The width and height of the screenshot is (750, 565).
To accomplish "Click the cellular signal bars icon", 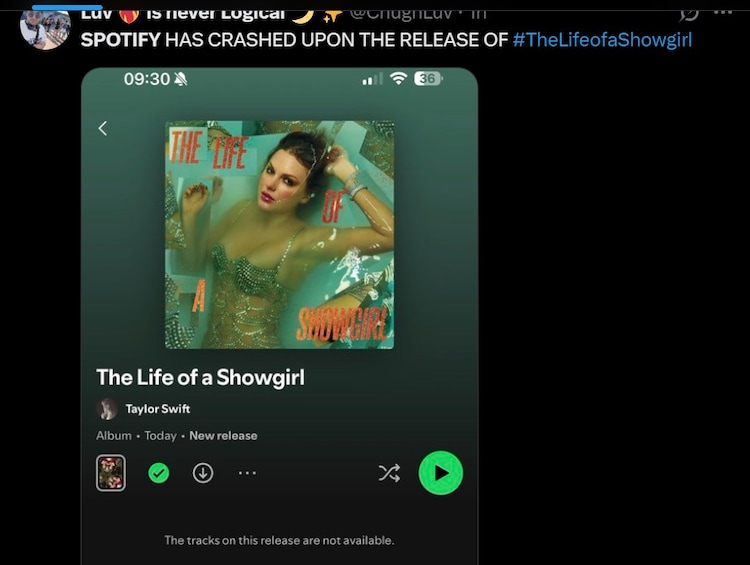I will tap(373, 79).
